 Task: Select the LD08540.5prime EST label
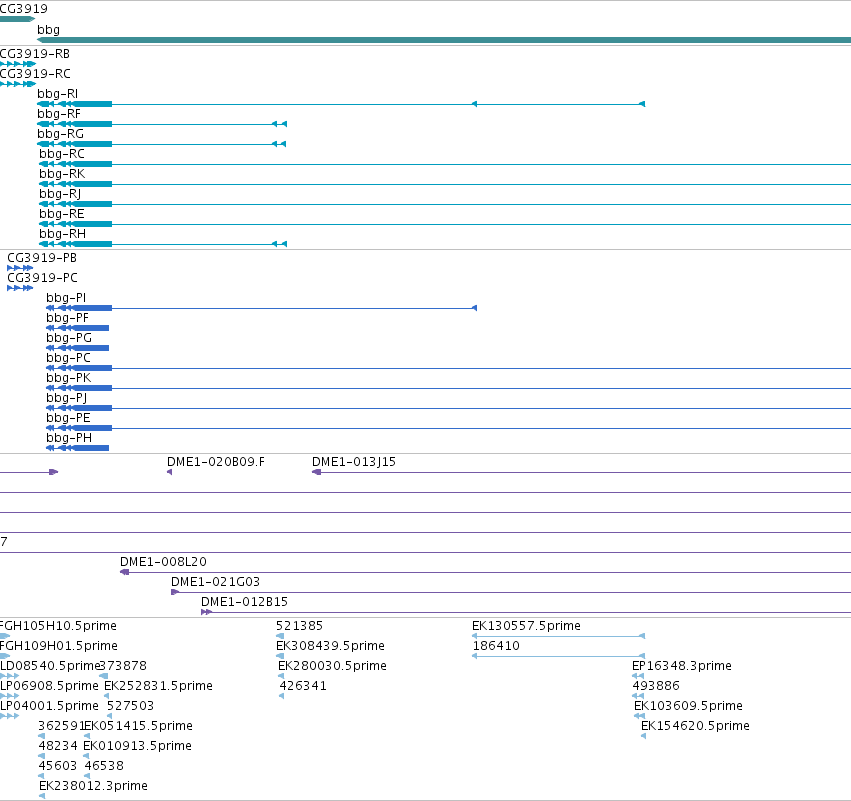[x=50, y=666]
